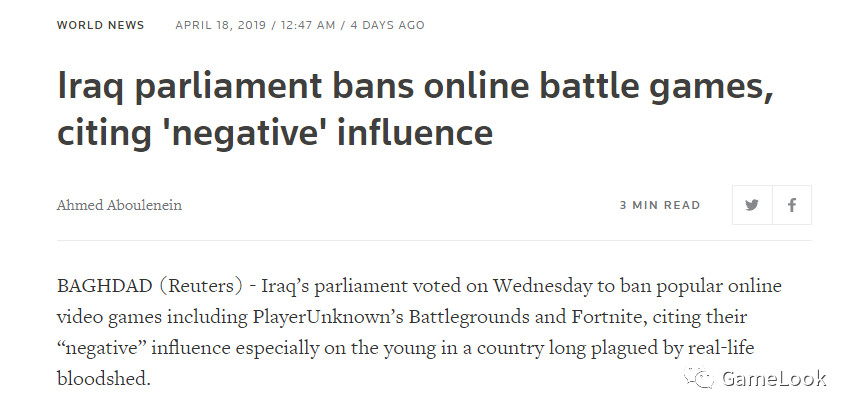Open author Ahmed Aboulenein's profile
The height and width of the screenshot is (413, 854).
[119, 205]
